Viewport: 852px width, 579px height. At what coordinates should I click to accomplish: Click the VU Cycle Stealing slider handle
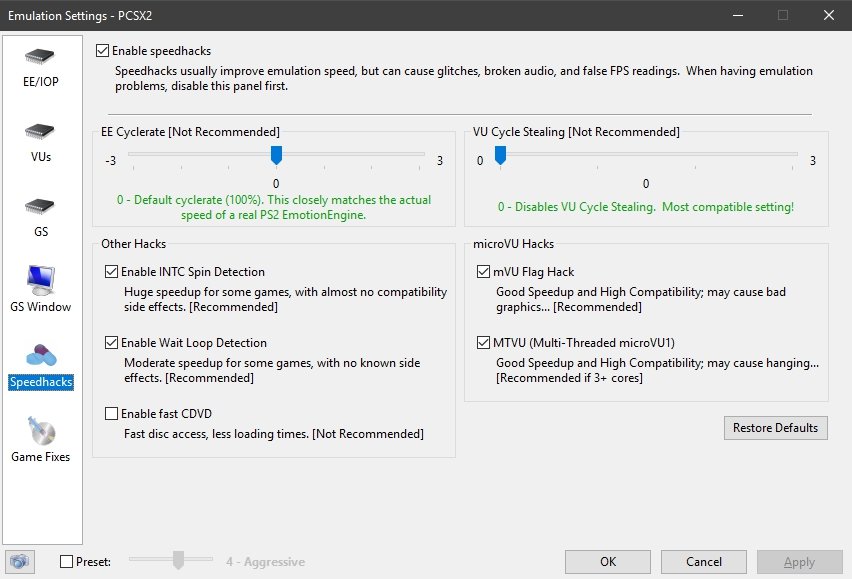pyautogui.click(x=500, y=155)
